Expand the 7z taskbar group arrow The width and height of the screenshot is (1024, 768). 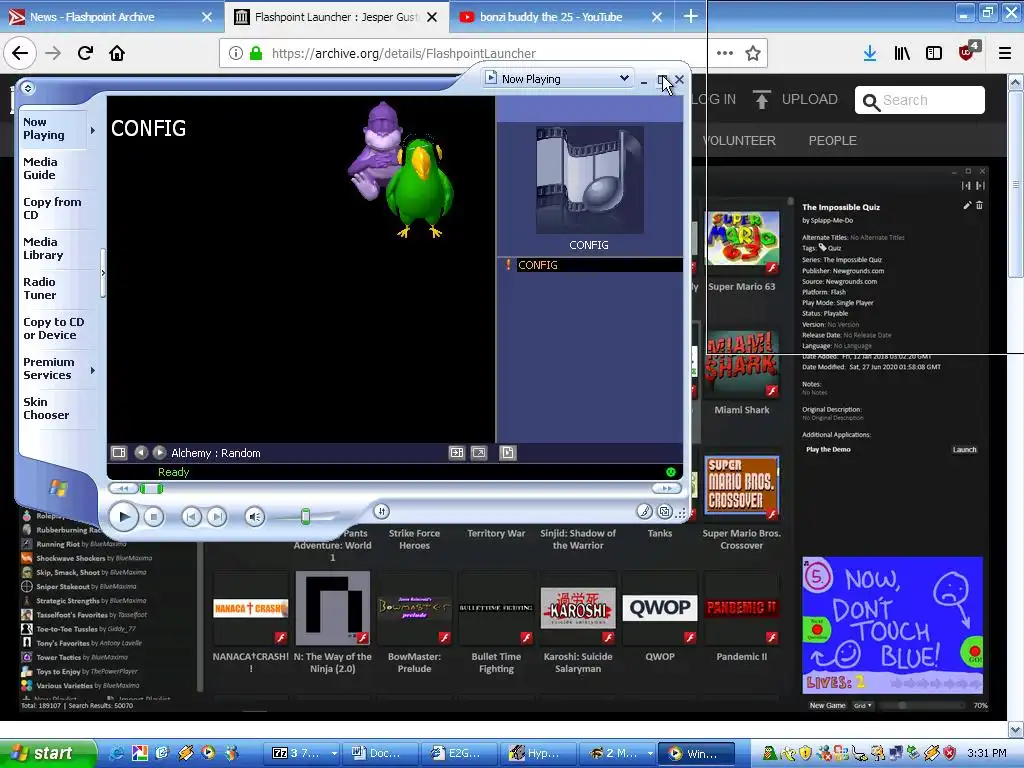click(x=334, y=753)
